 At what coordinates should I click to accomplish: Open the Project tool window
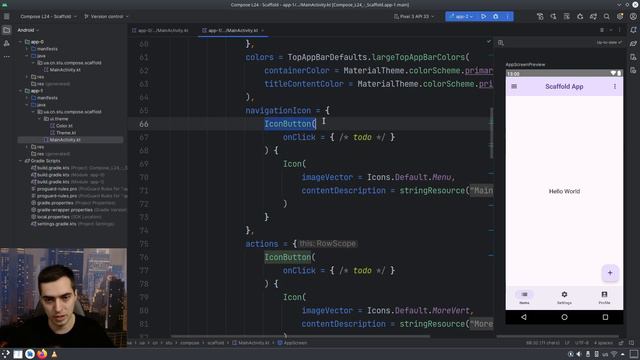tap(7, 30)
